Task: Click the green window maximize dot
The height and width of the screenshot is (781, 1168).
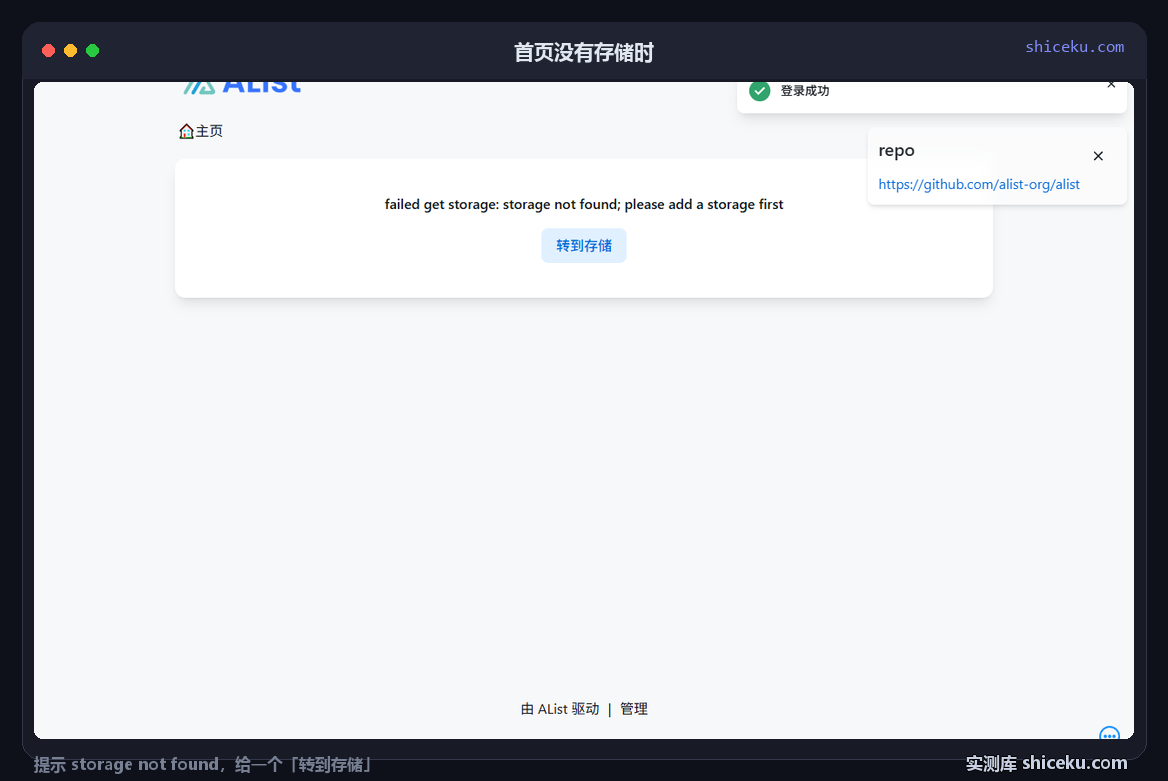Action: (92, 51)
